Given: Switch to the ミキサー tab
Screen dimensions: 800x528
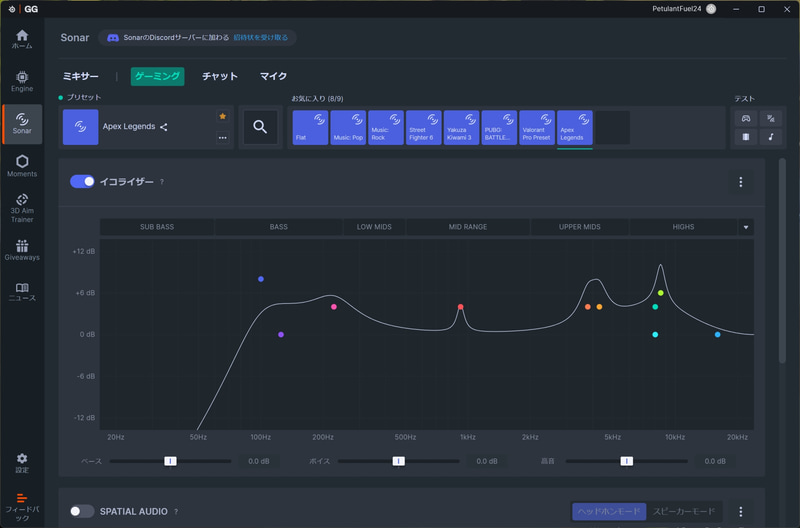Looking at the screenshot, I should click(x=81, y=77).
